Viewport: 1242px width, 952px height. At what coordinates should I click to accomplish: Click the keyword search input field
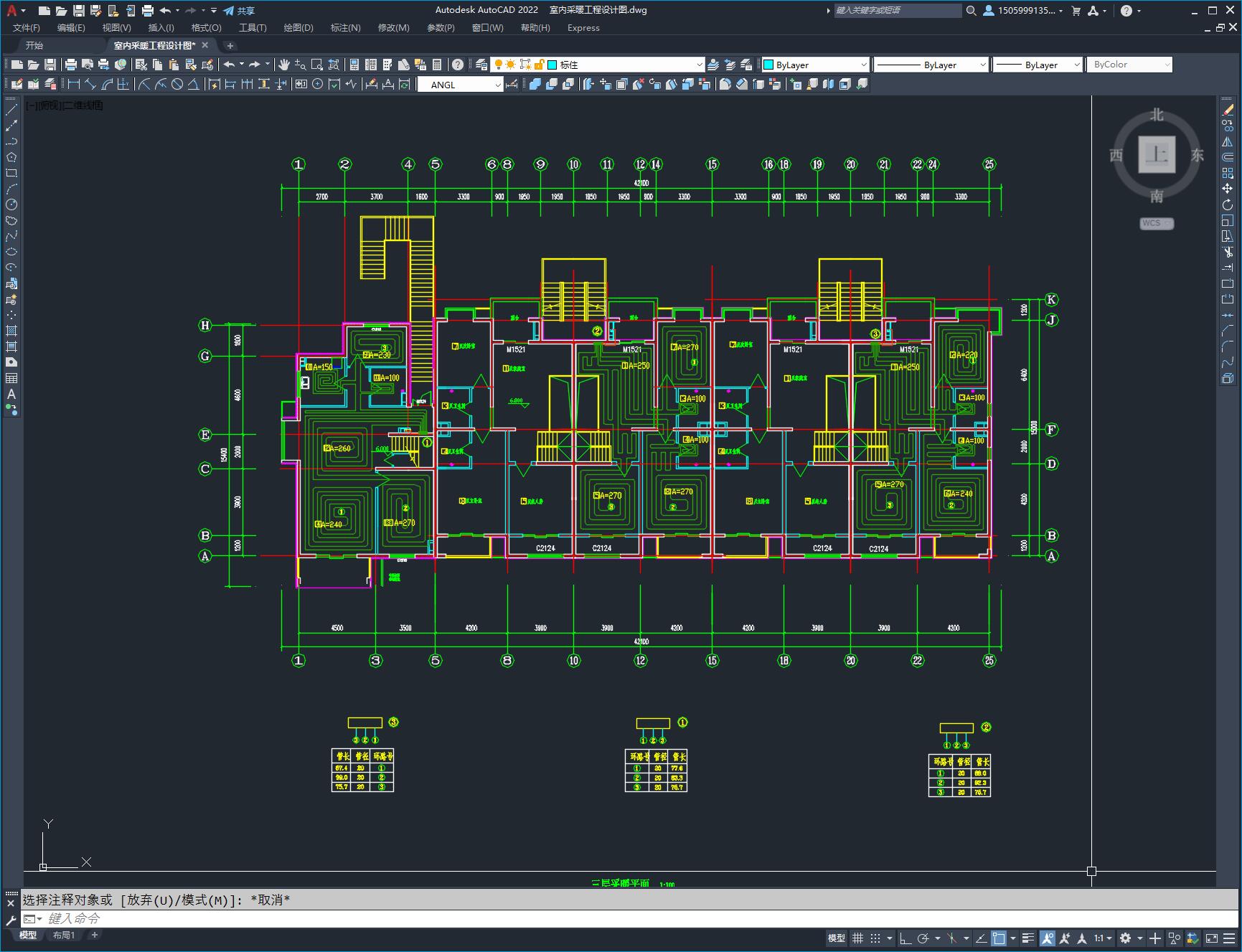tap(898, 10)
